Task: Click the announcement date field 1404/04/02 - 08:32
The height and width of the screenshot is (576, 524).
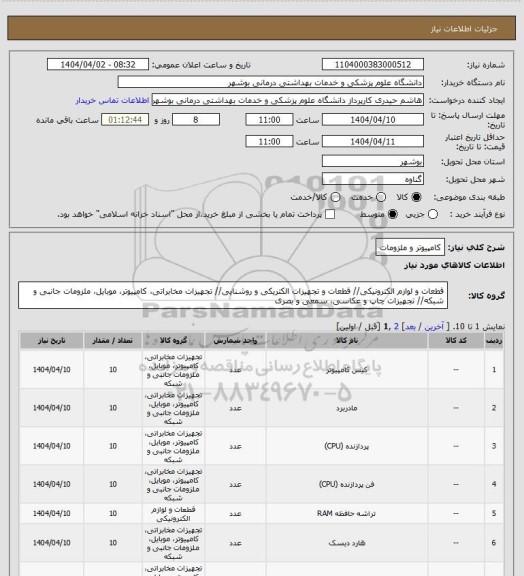Action: (x=98, y=64)
